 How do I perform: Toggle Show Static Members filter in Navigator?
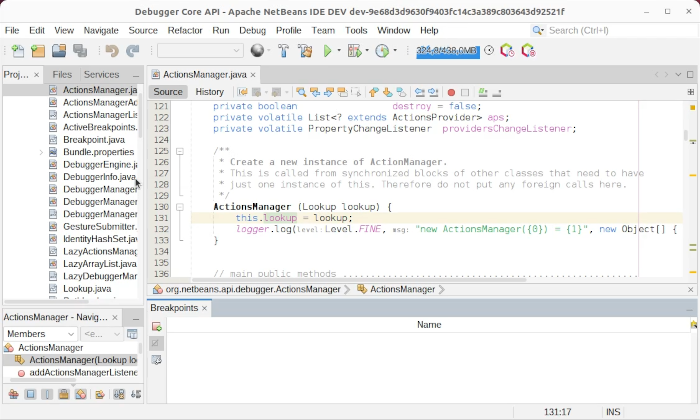click(47, 395)
